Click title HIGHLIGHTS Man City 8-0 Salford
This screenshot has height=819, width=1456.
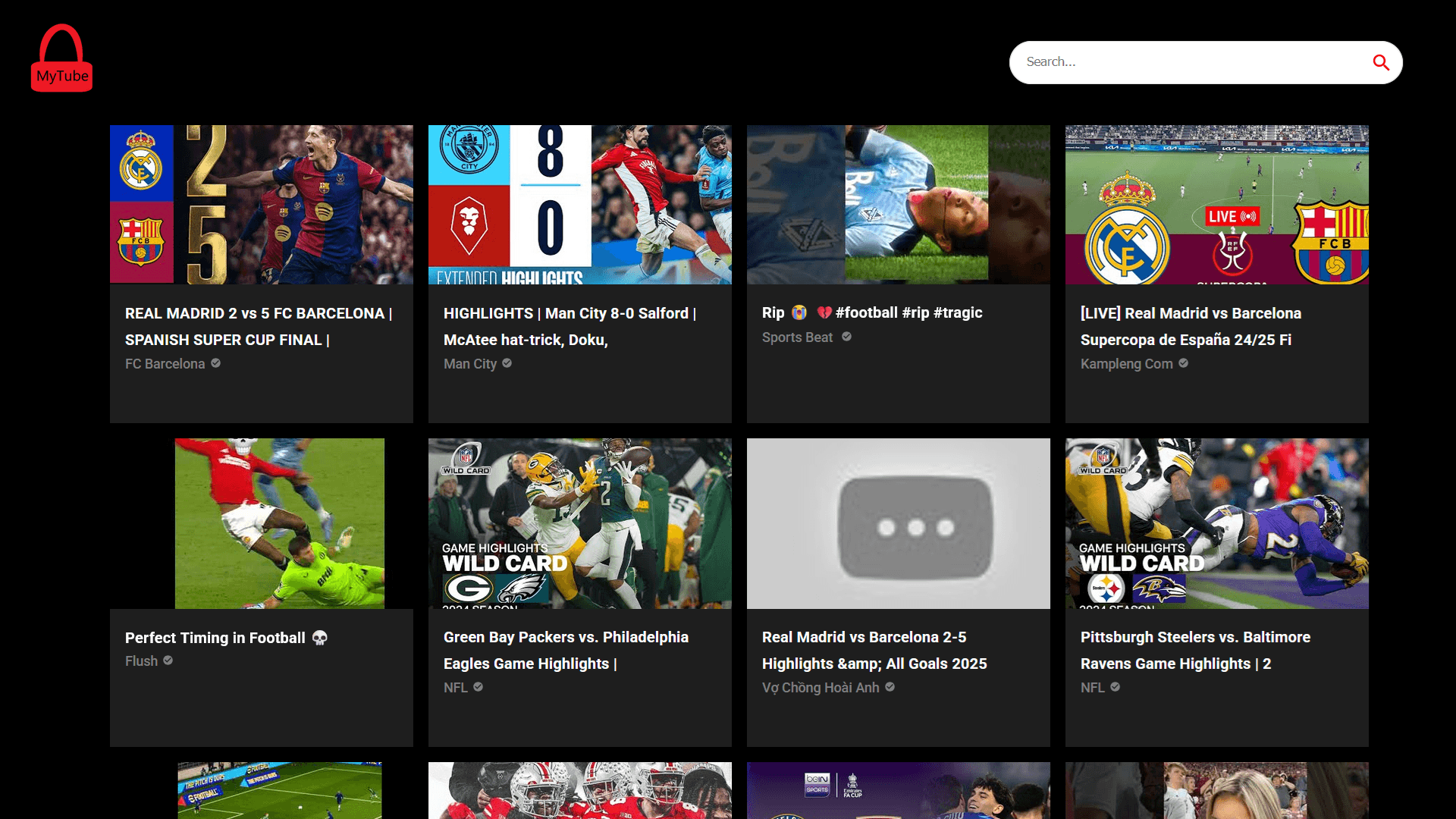coord(570,326)
